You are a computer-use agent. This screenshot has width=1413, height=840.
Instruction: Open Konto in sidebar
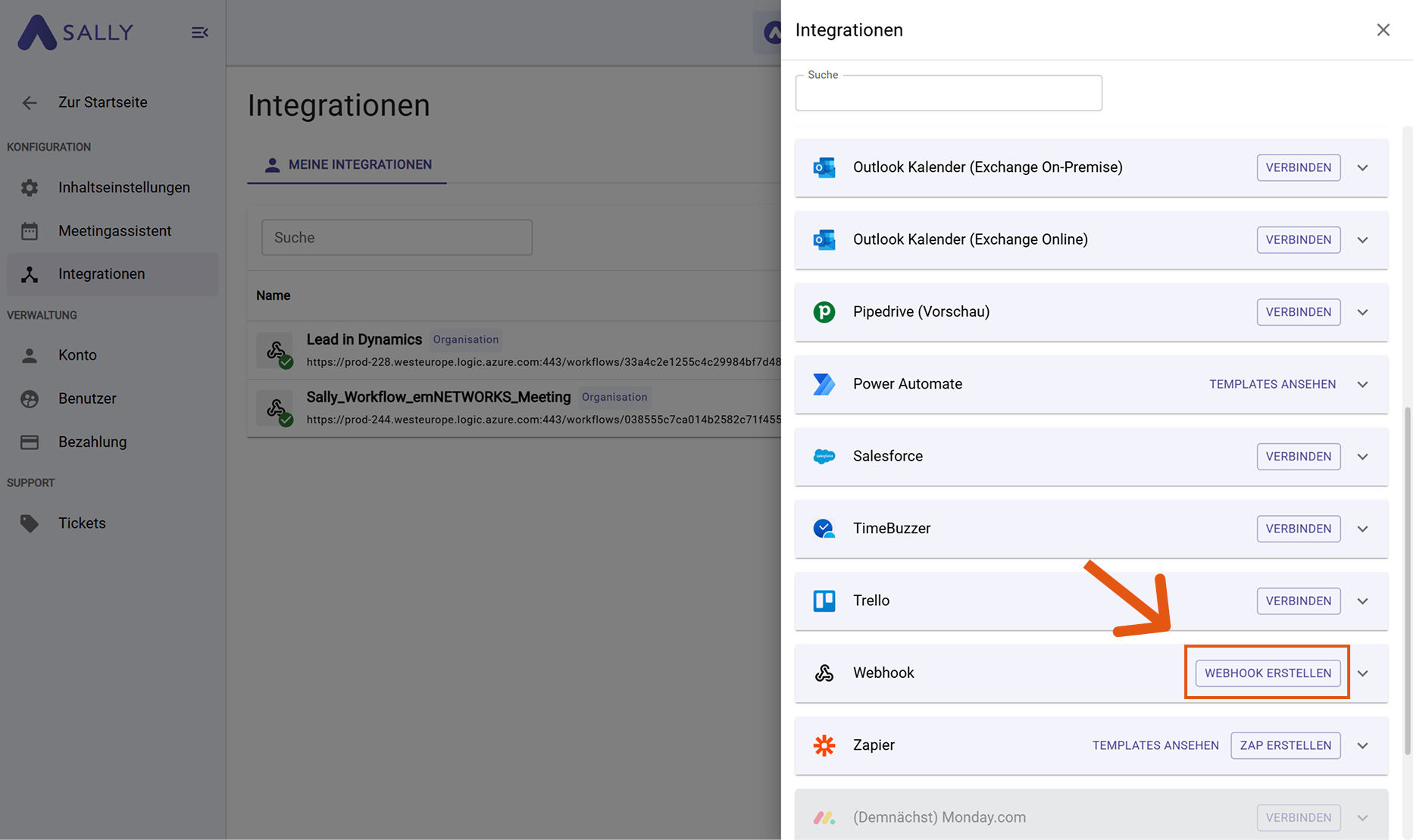112,355
